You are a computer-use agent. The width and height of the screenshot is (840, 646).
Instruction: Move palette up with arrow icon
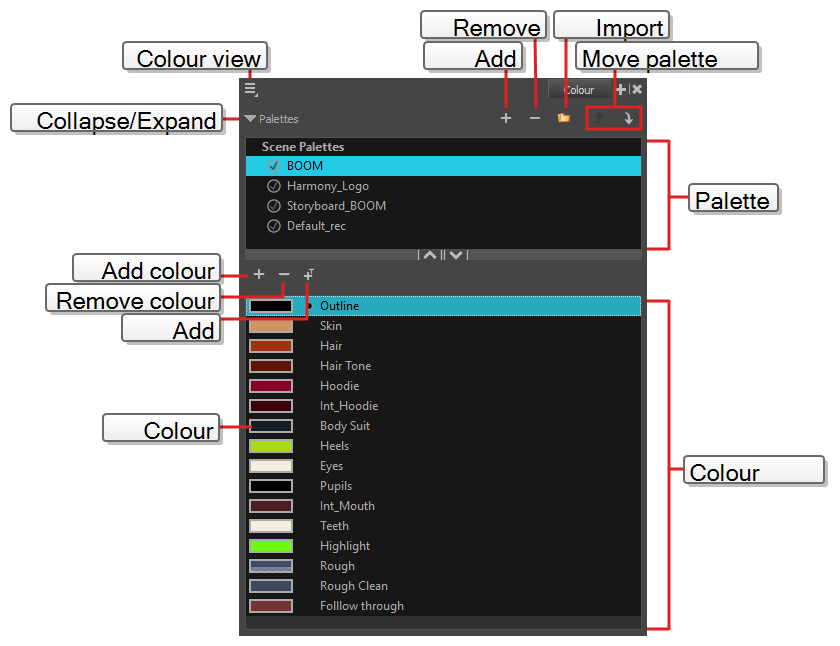[600, 118]
